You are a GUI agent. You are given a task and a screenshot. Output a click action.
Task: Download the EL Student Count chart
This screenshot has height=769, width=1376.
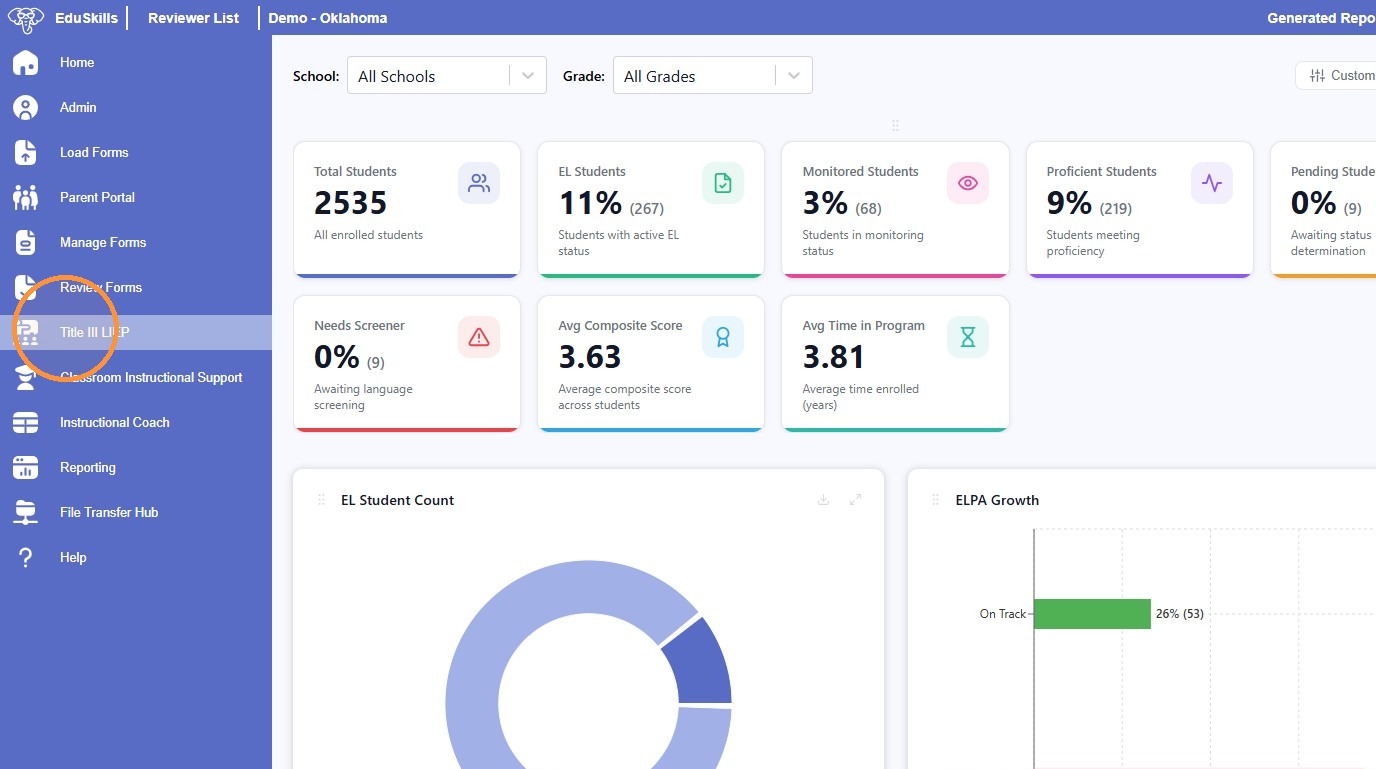pos(823,500)
